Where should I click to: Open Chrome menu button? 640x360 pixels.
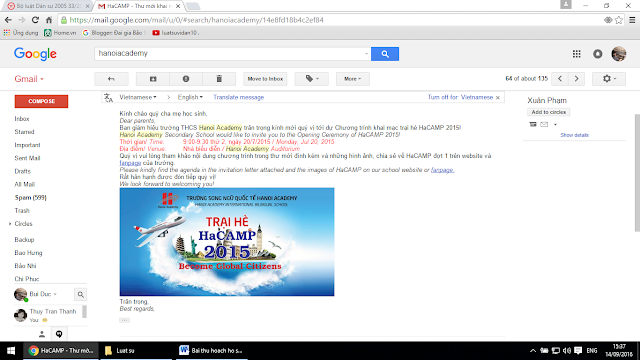(632, 20)
